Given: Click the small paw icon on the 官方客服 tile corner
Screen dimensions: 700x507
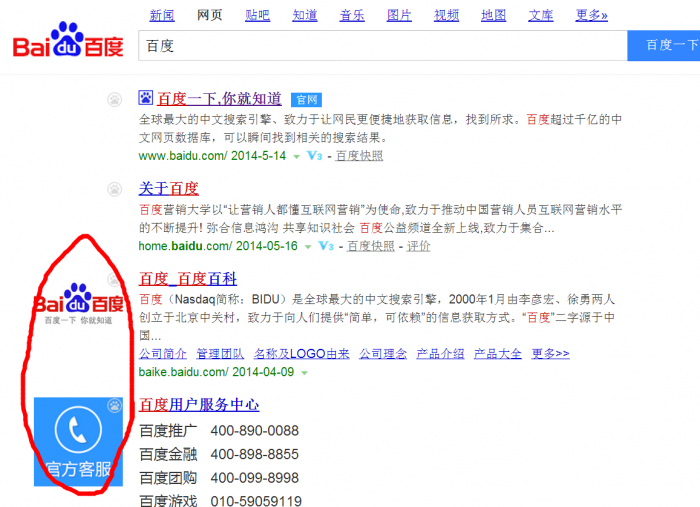Looking at the screenshot, I should pyautogui.click(x=115, y=405).
